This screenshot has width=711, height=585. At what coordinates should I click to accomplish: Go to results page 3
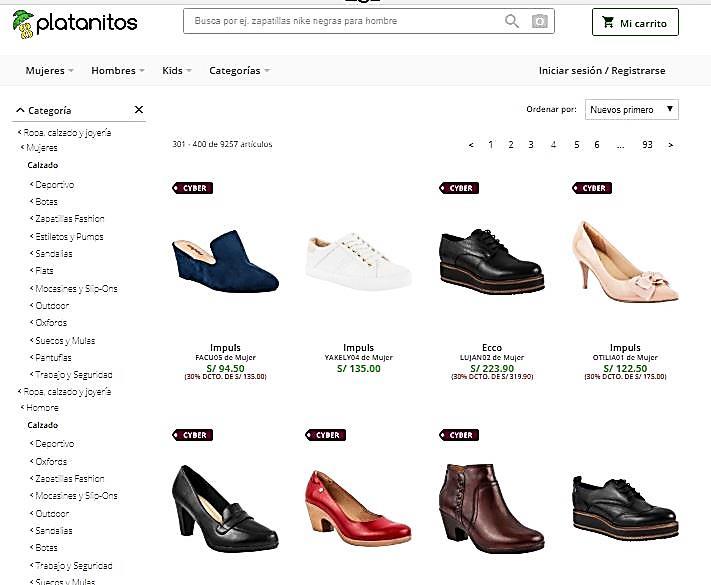pyautogui.click(x=531, y=145)
